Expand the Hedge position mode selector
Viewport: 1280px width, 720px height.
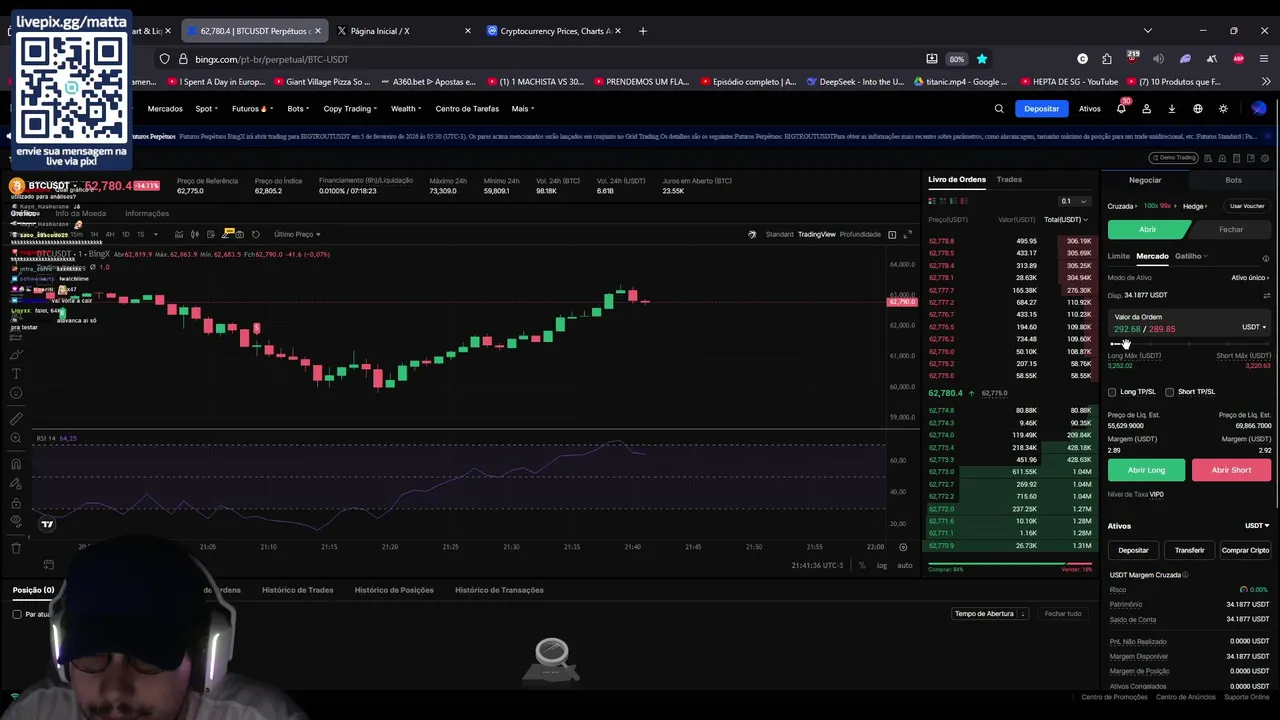[1196, 206]
